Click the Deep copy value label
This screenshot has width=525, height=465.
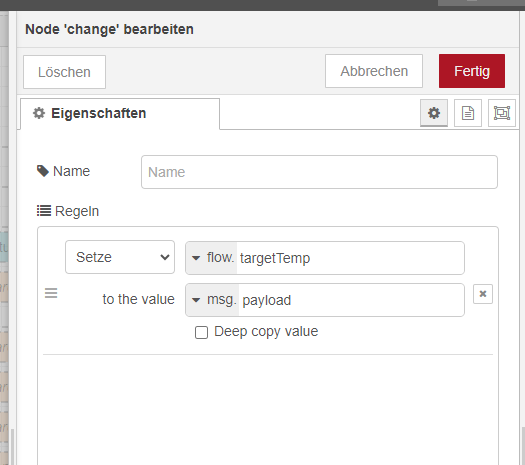tap(266, 331)
